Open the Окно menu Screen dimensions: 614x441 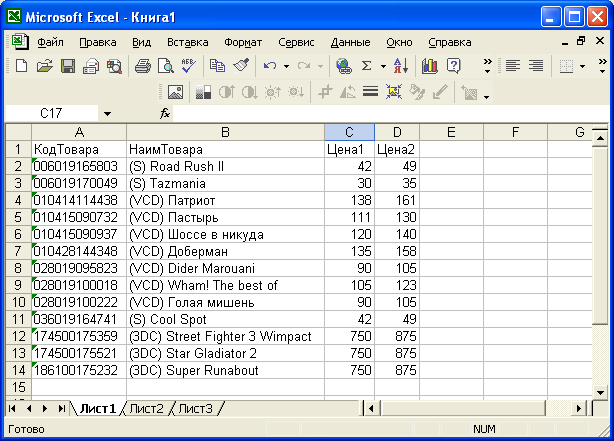pyautogui.click(x=399, y=42)
